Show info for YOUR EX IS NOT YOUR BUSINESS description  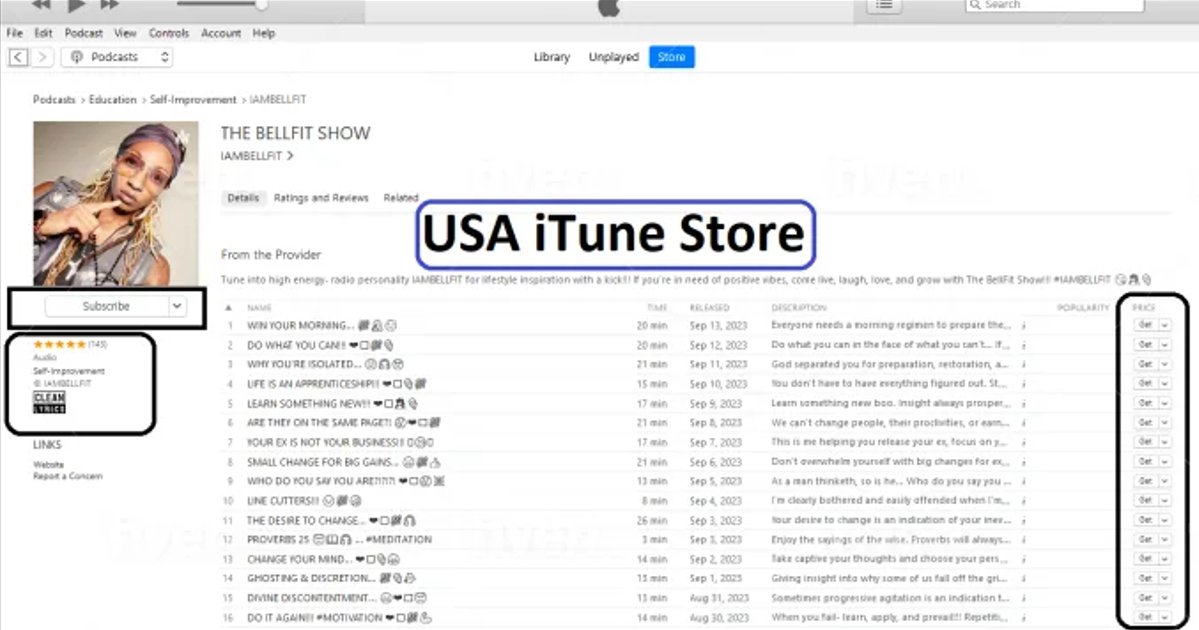pos(1024,443)
